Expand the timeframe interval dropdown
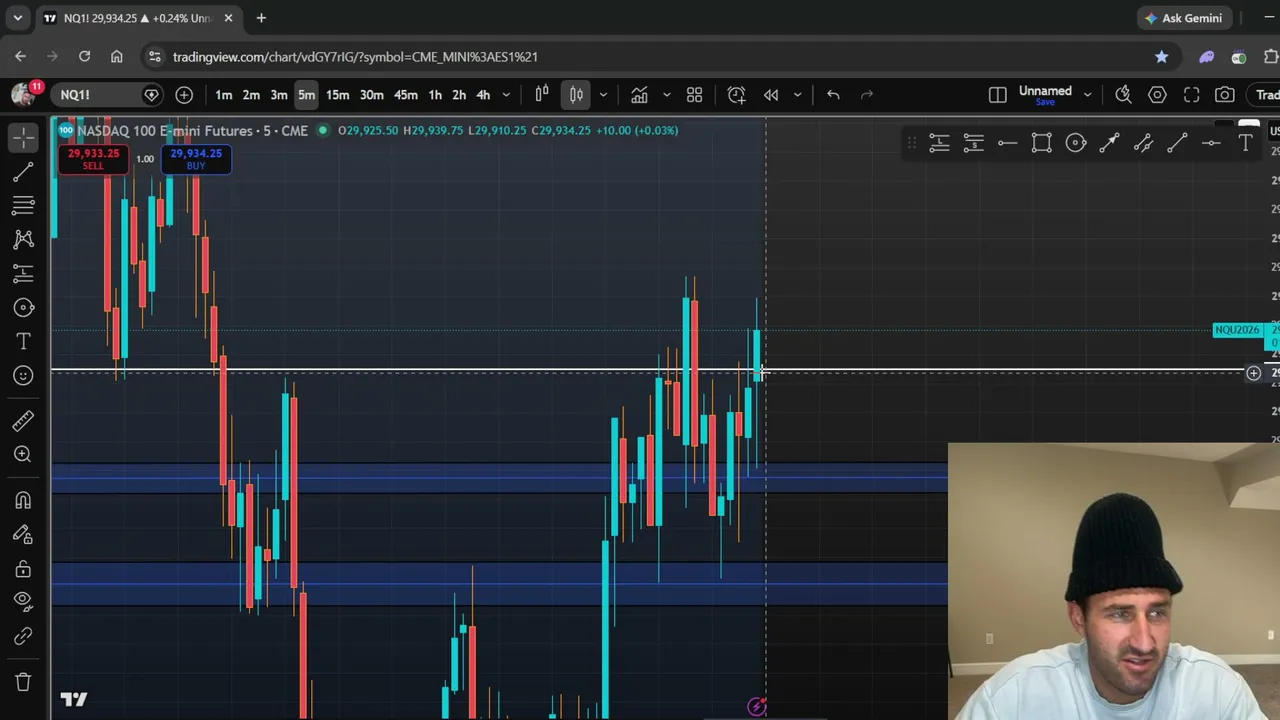The width and height of the screenshot is (1280, 720). (506, 95)
